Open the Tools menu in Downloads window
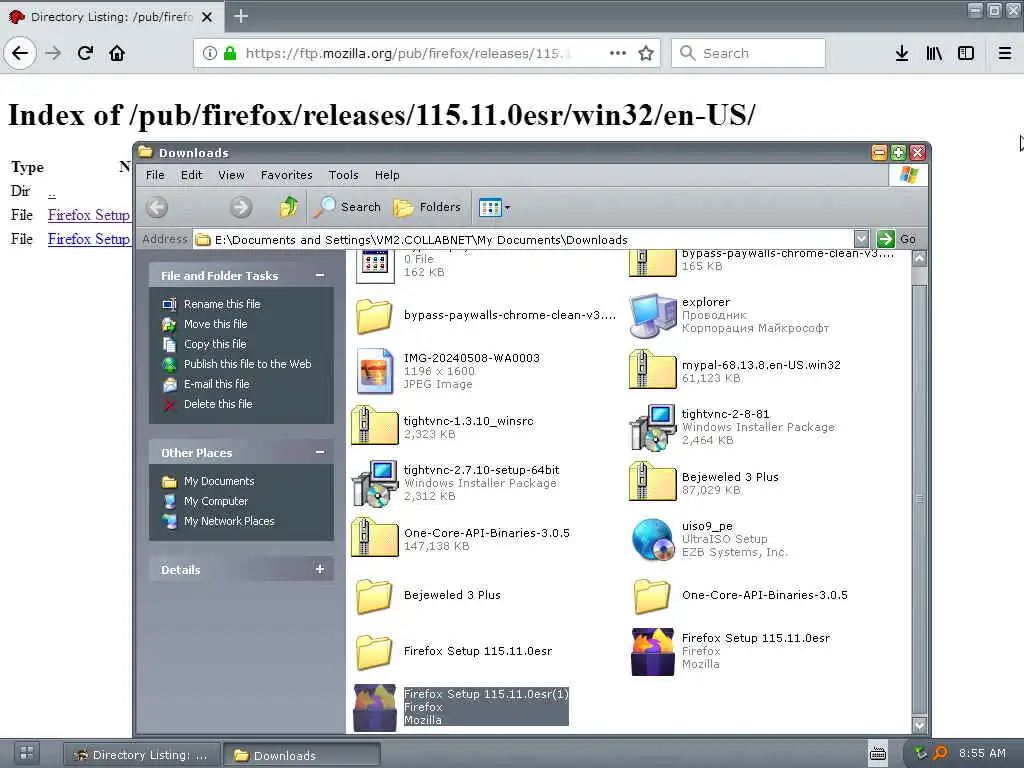Image resolution: width=1024 pixels, height=768 pixels. tap(344, 175)
